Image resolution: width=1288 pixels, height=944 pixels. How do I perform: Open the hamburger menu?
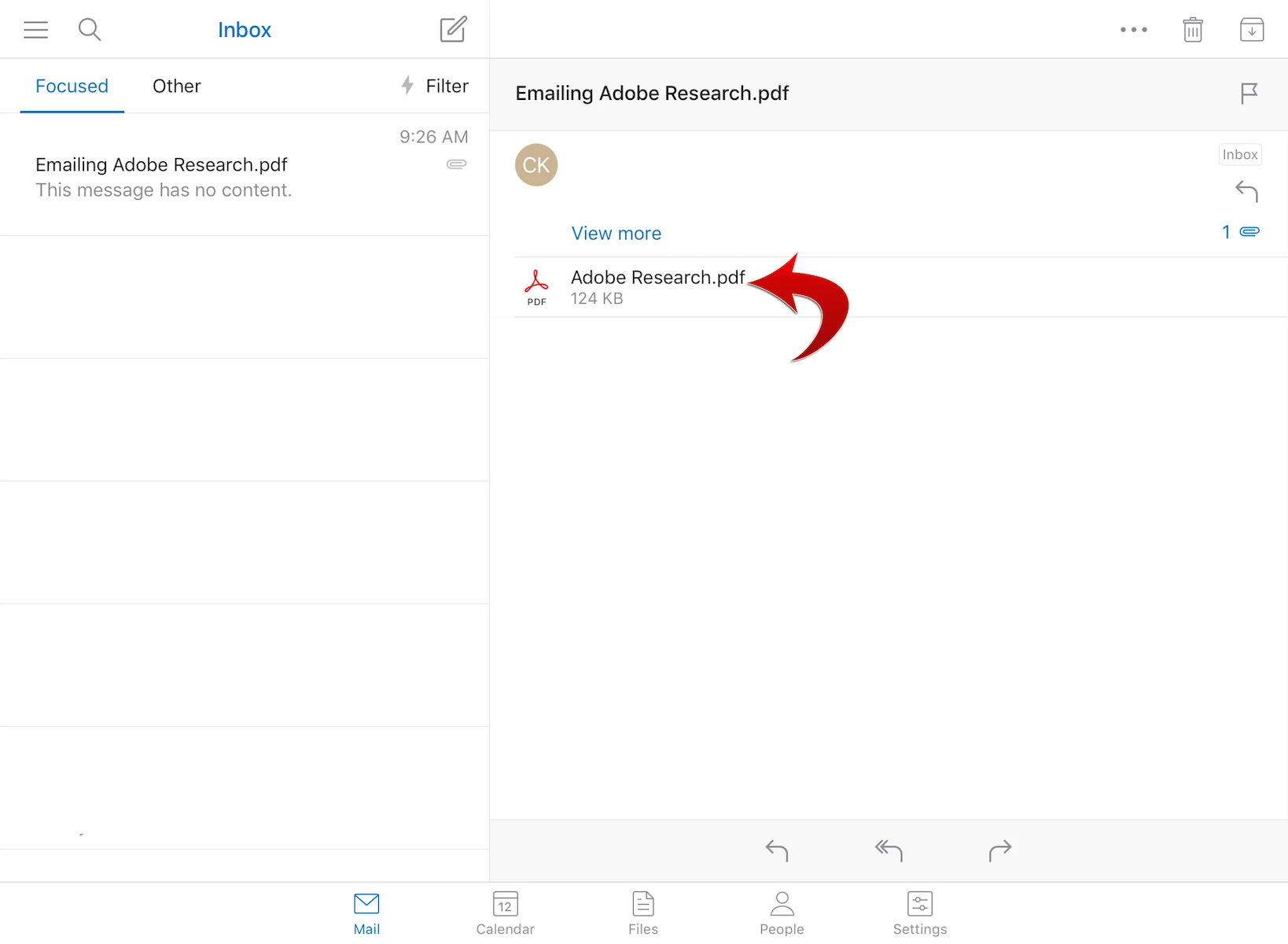click(x=35, y=30)
